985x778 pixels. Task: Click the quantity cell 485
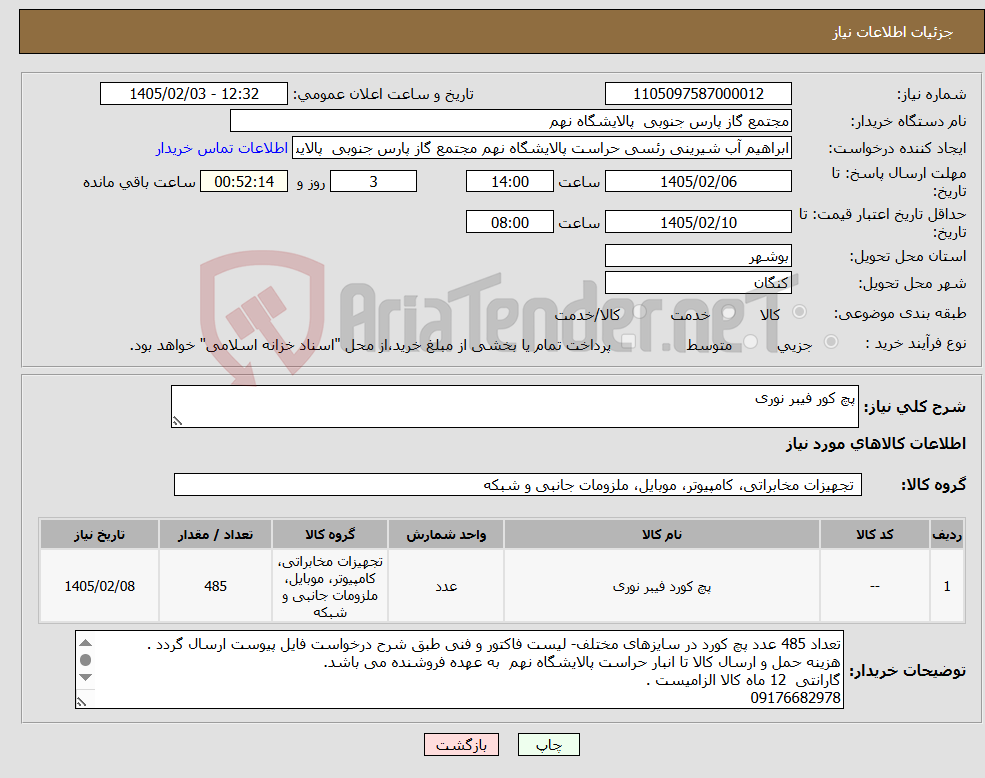215,586
